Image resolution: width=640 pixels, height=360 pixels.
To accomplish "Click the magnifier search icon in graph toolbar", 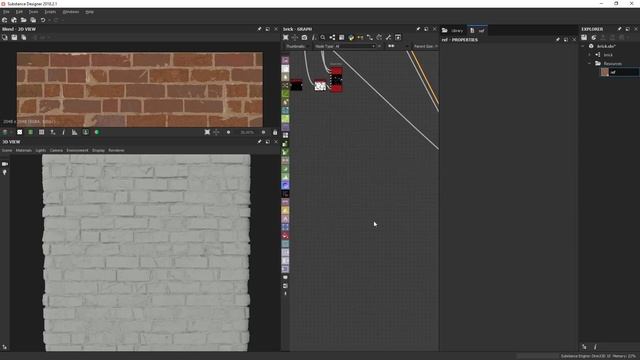I will pos(323,37).
